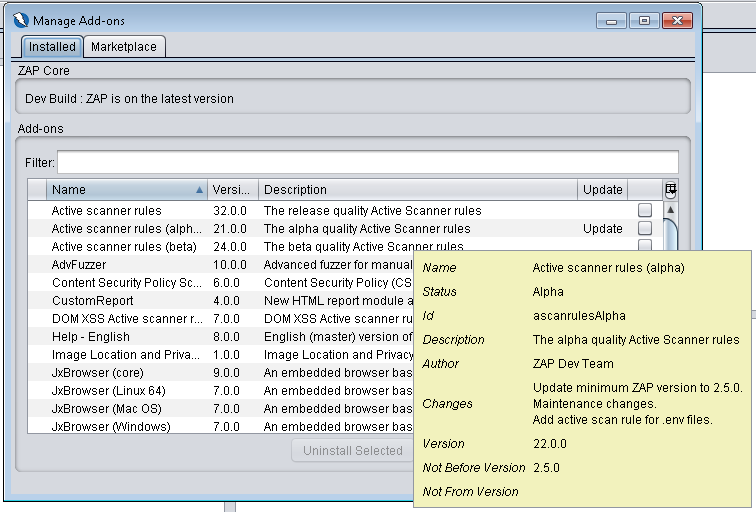Click version 24.0.0 cell
The width and height of the screenshot is (756, 512).
230,247
